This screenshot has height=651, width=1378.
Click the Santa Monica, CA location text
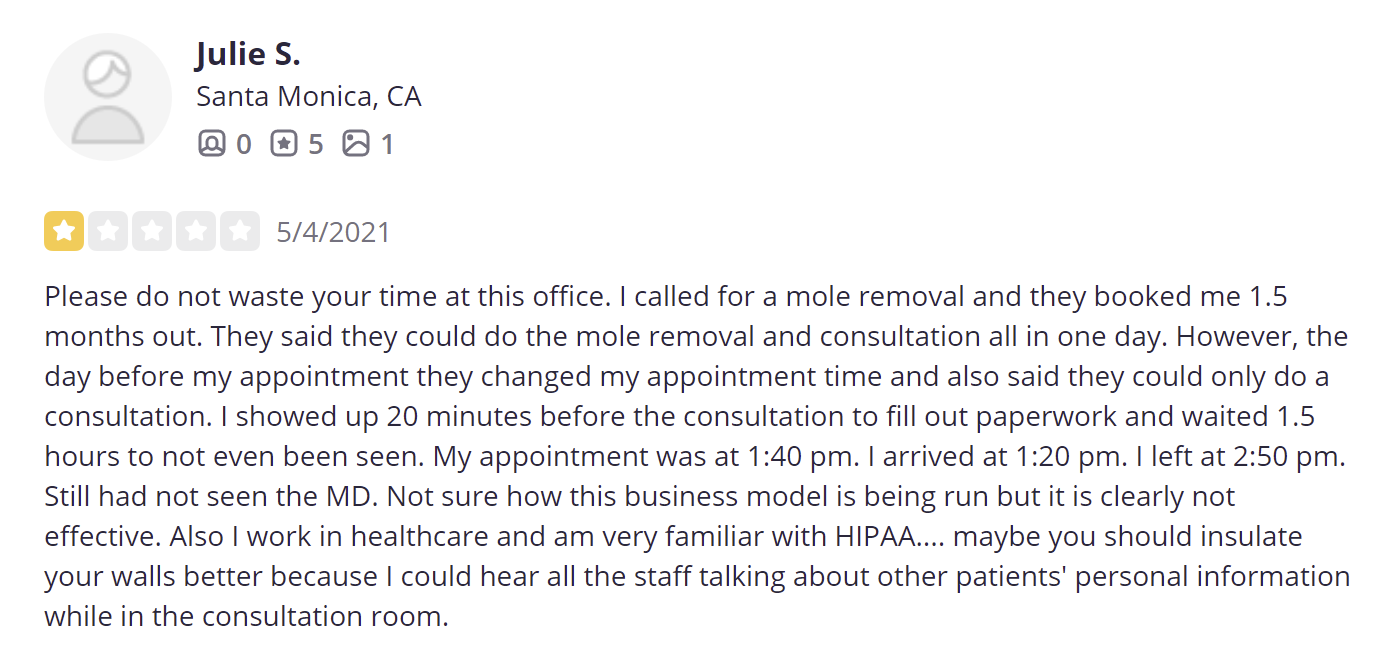coord(309,97)
